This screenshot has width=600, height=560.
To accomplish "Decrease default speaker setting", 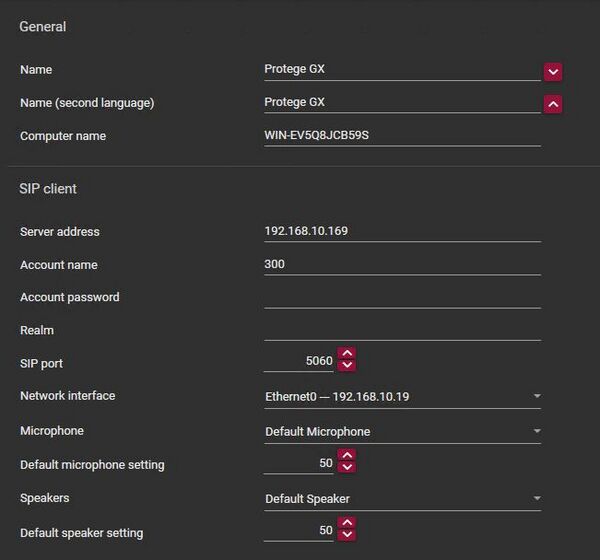I will point(347,535).
